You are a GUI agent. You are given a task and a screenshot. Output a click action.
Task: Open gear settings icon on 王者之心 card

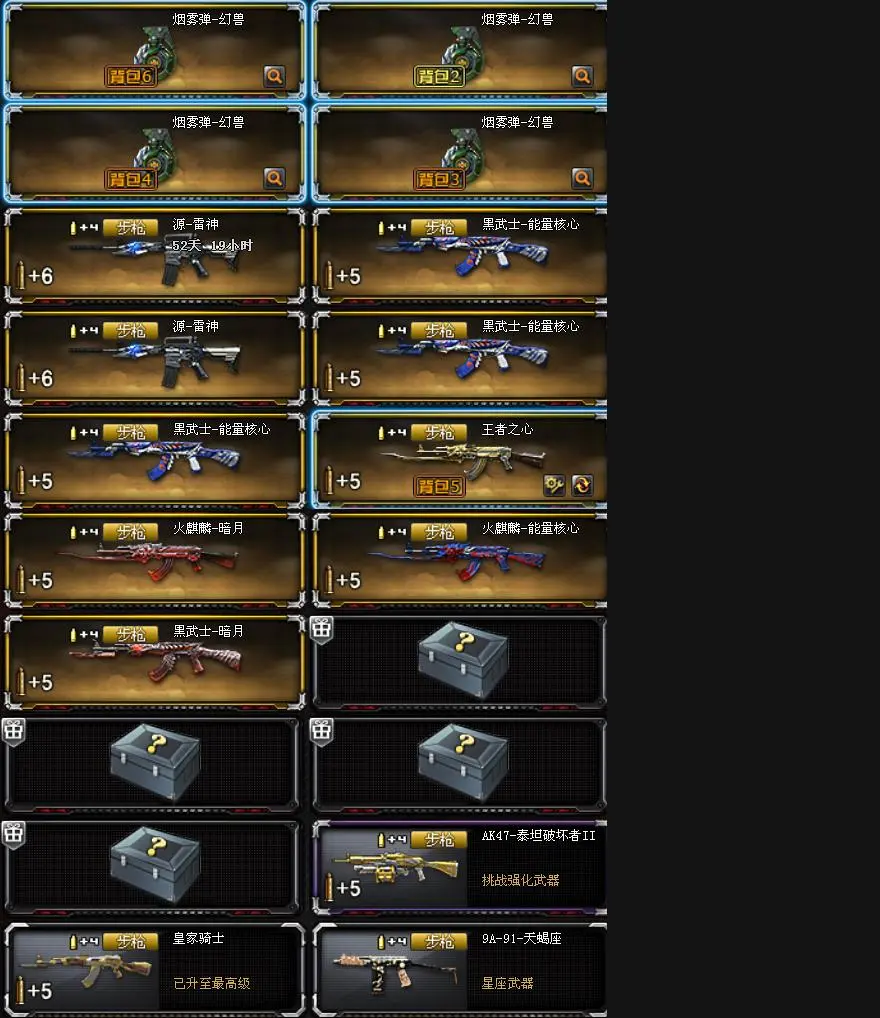[x=554, y=485]
